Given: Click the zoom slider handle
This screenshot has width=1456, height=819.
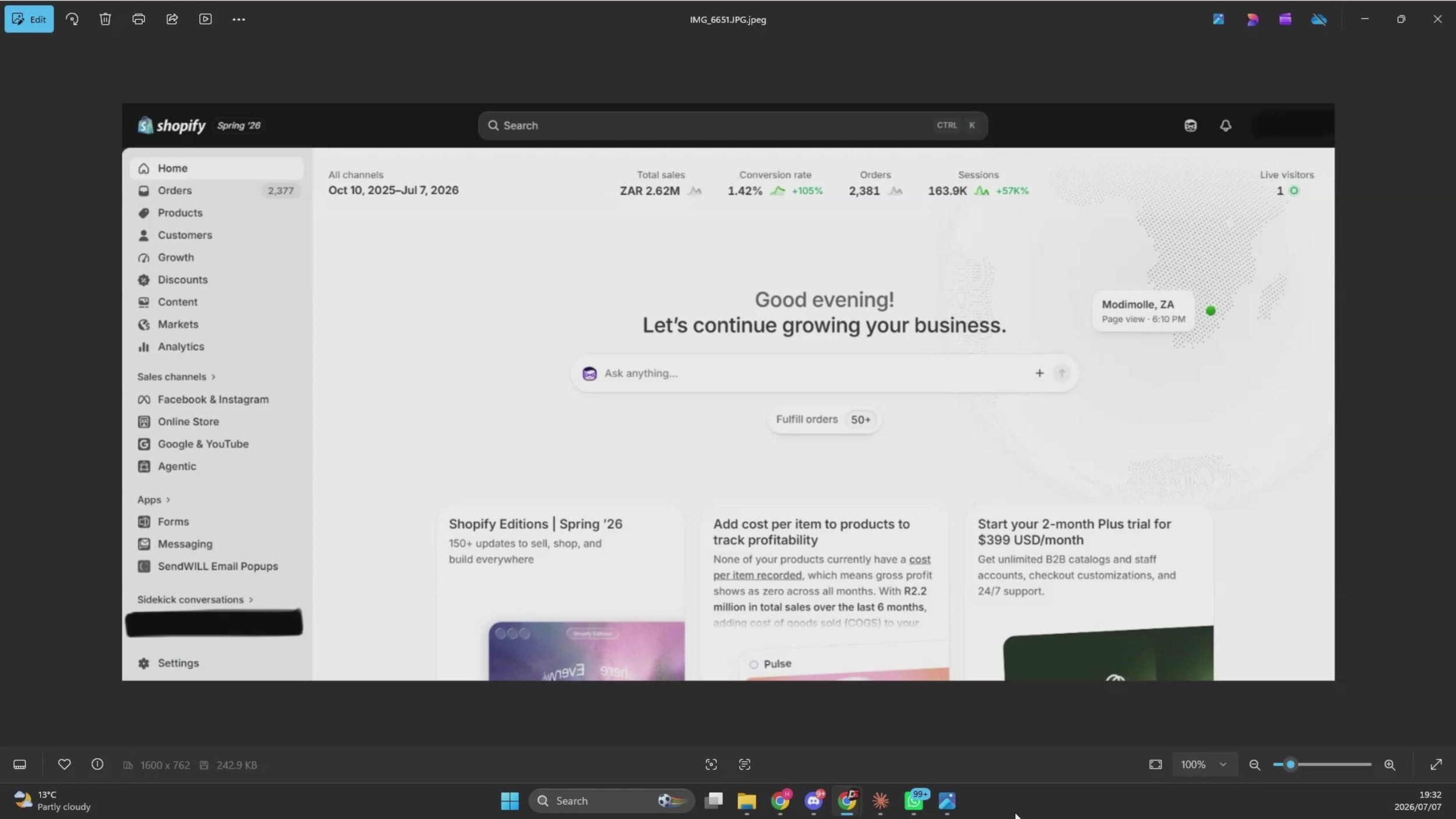Looking at the screenshot, I should pos(1291,764).
